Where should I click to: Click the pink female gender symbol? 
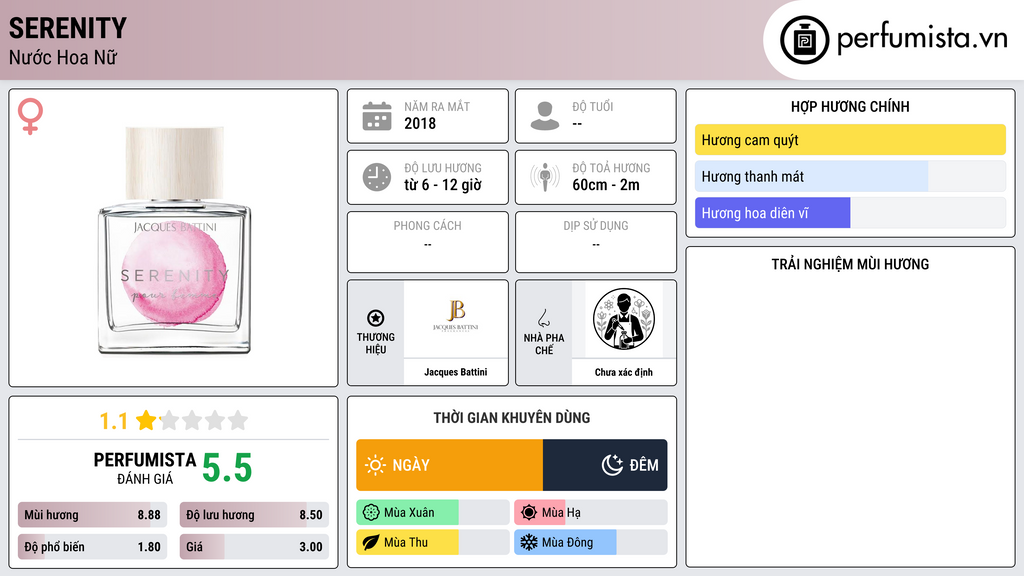(30, 116)
